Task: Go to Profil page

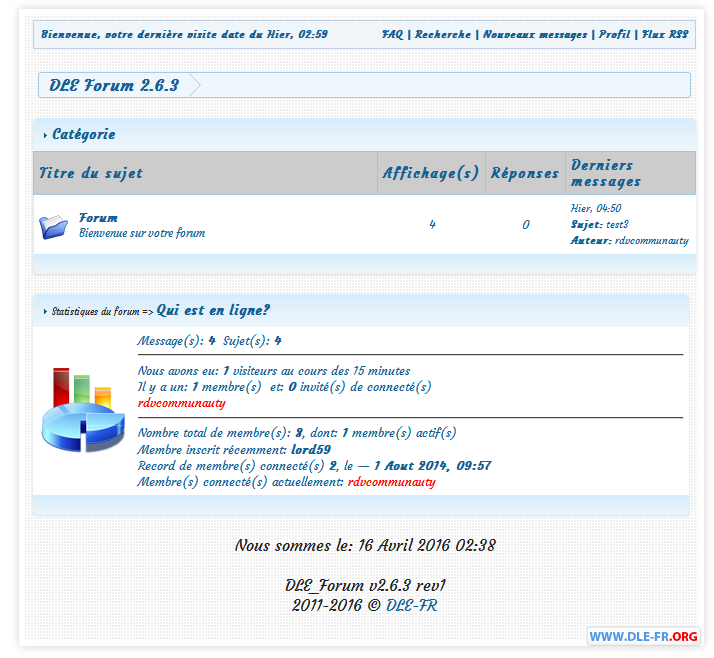Action: pyautogui.click(x=614, y=35)
